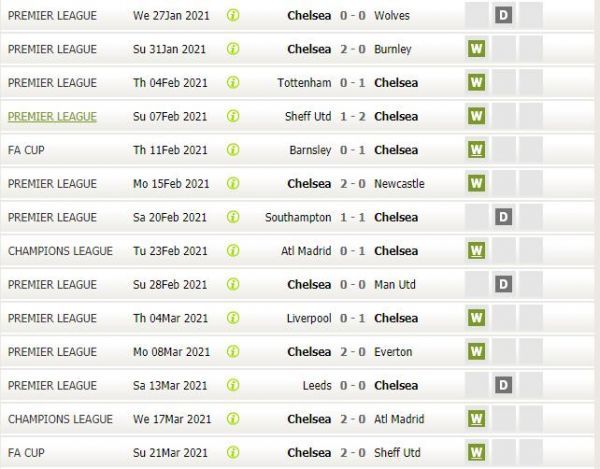Select the W badge on Barnsley row

[476, 150]
